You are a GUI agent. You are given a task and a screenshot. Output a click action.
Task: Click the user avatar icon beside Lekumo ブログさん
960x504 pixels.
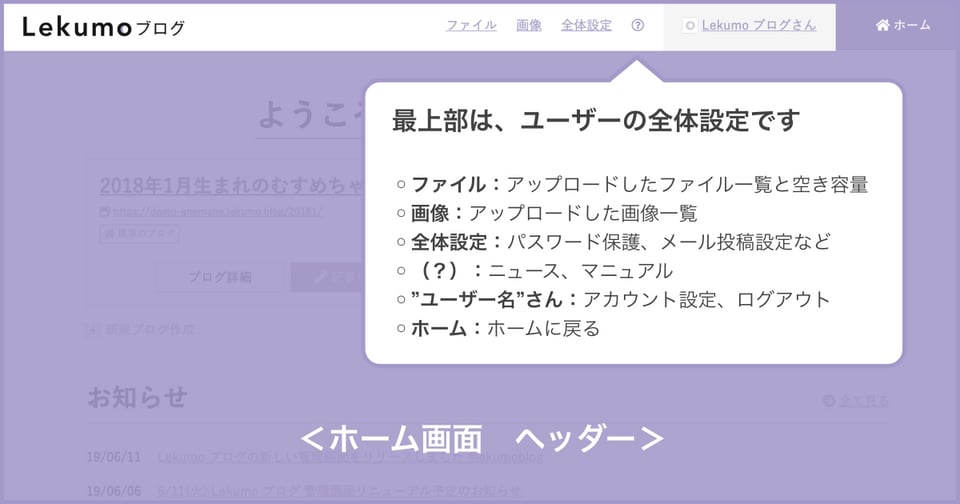coord(690,26)
